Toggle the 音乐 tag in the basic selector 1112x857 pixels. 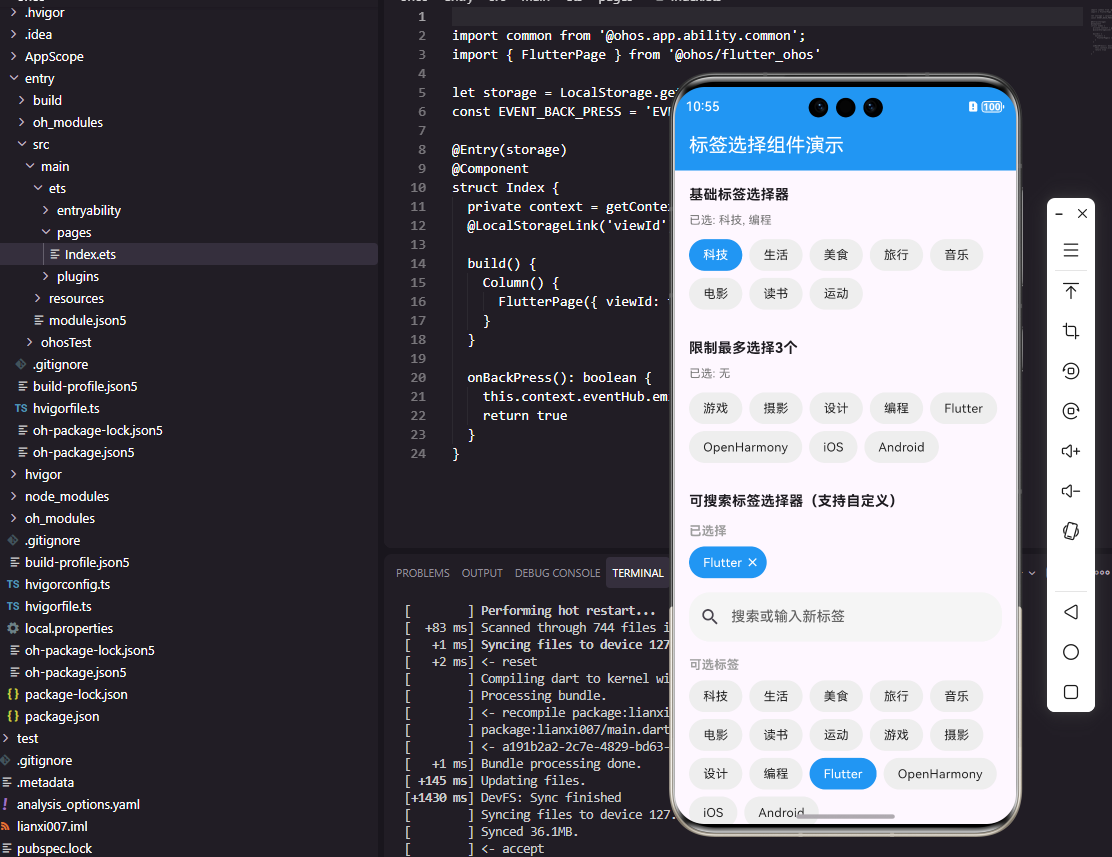957,255
